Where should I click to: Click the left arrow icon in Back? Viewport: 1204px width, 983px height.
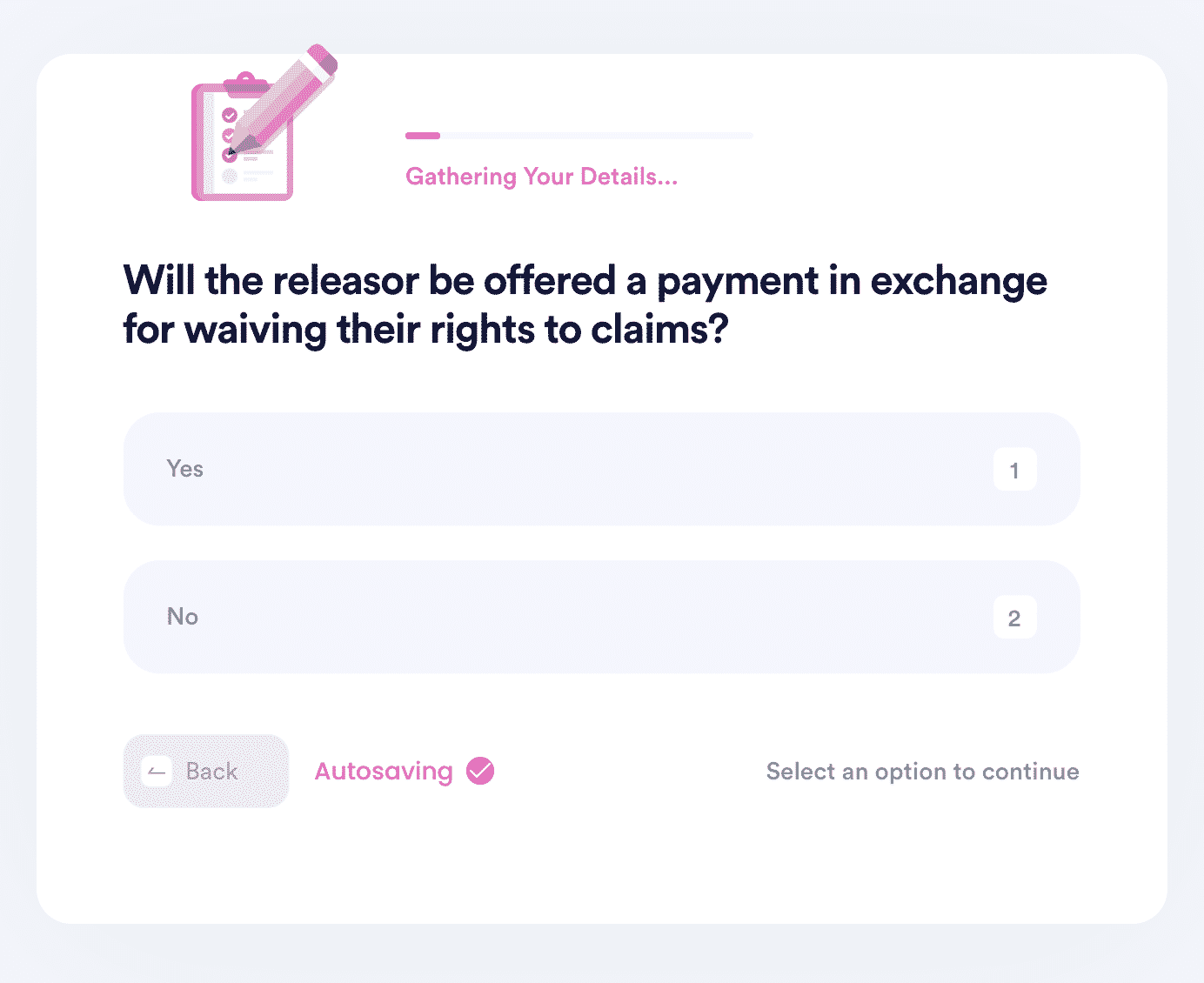click(157, 772)
